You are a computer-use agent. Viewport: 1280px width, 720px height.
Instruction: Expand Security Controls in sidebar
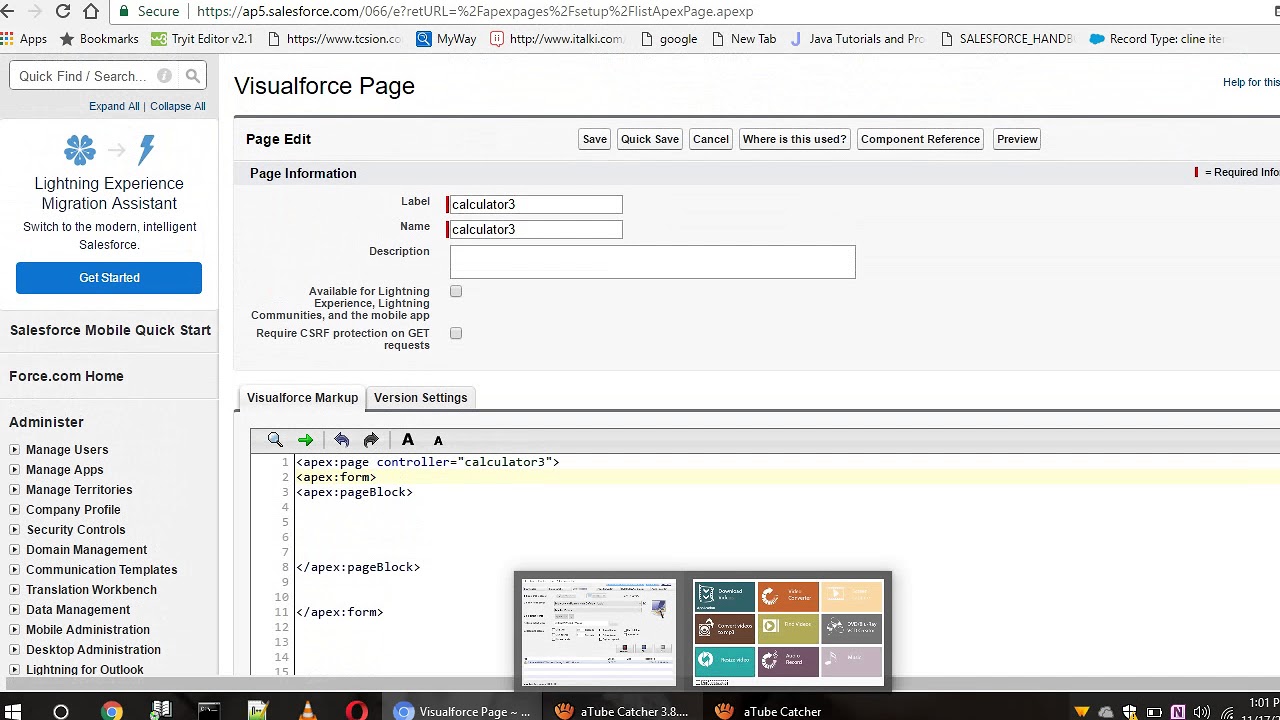coord(14,530)
